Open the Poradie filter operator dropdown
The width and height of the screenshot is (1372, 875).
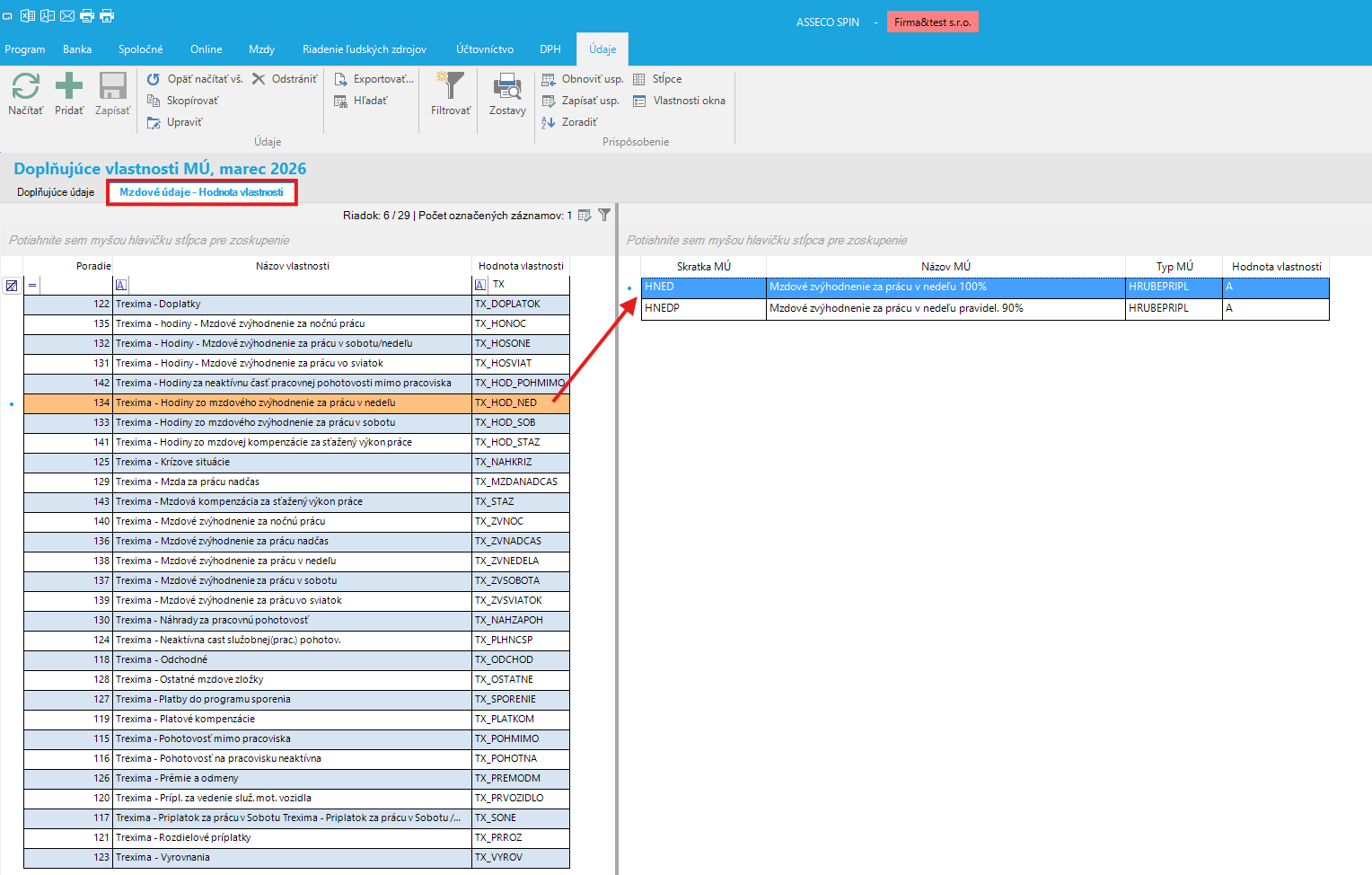pyautogui.click(x=32, y=286)
